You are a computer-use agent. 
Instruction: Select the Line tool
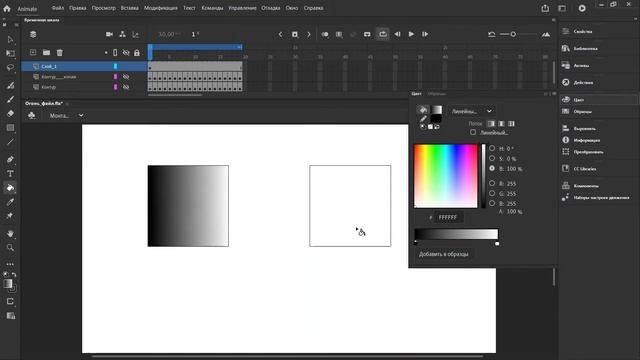pos(10,142)
